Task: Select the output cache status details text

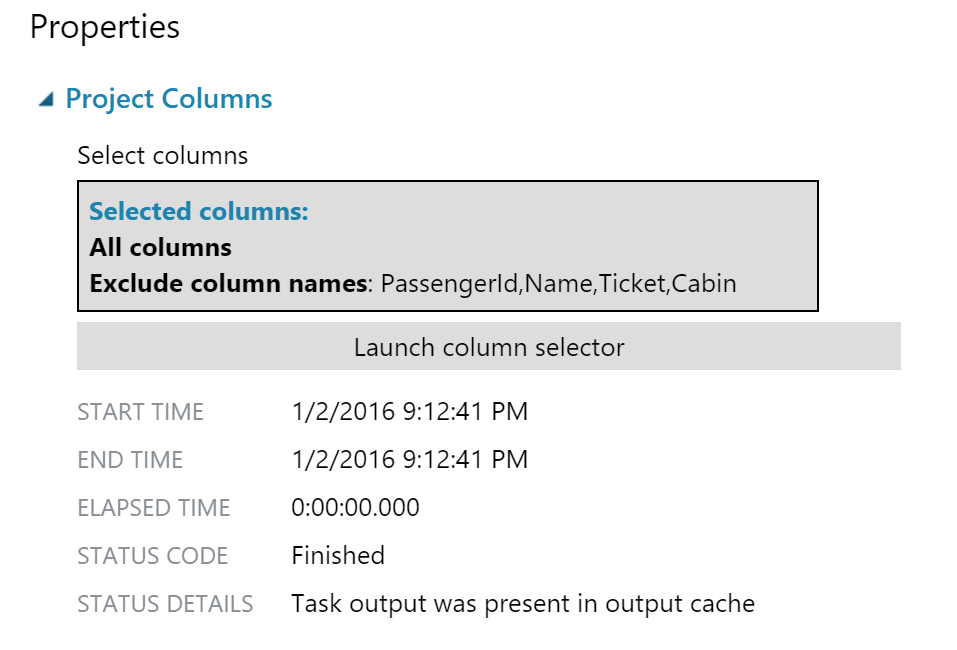Action: coord(523,604)
